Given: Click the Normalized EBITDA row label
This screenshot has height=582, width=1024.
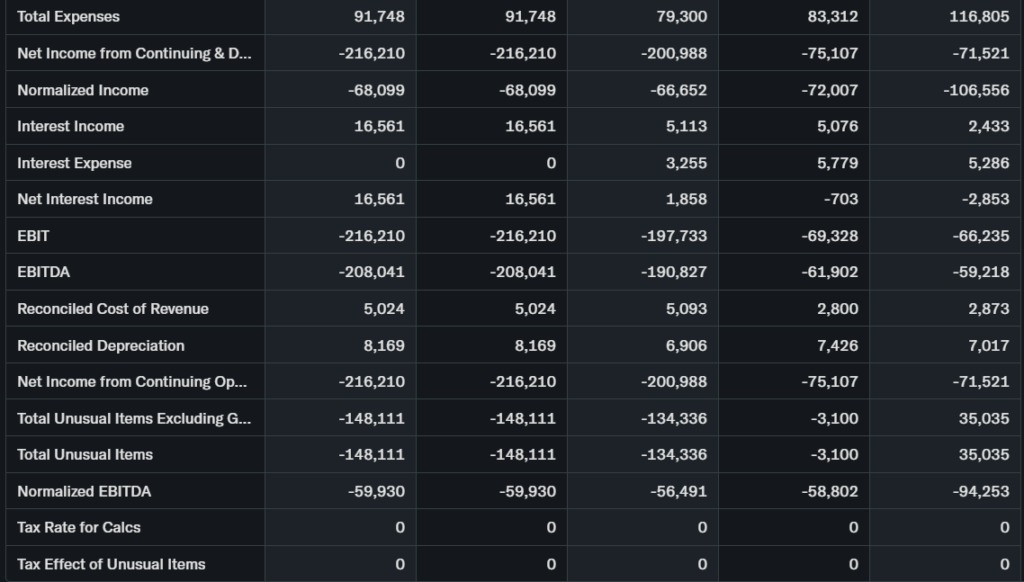Looking at the screenshot, I should click(x=85, y=491).
